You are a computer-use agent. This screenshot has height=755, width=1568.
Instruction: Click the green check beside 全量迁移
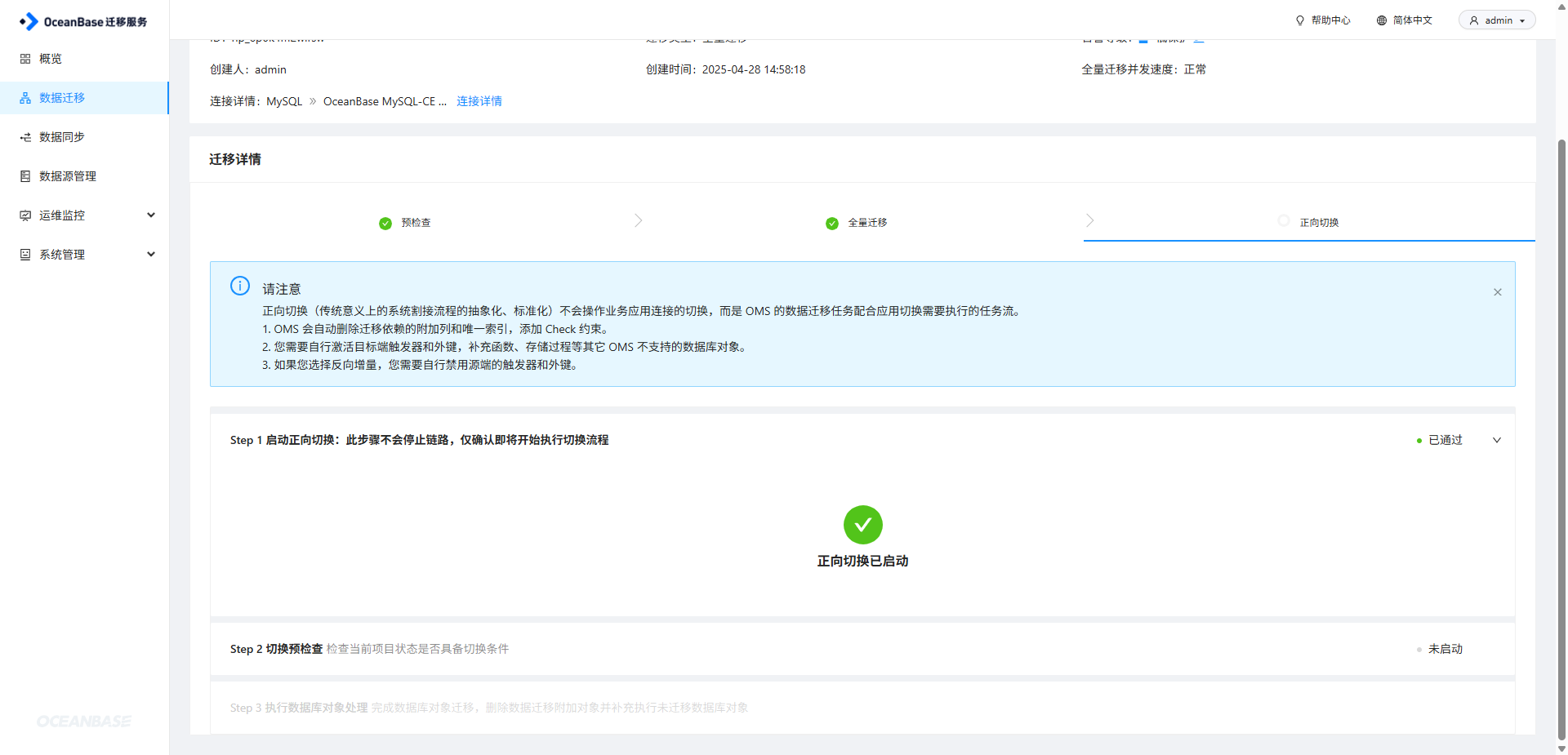pos(832,224)
